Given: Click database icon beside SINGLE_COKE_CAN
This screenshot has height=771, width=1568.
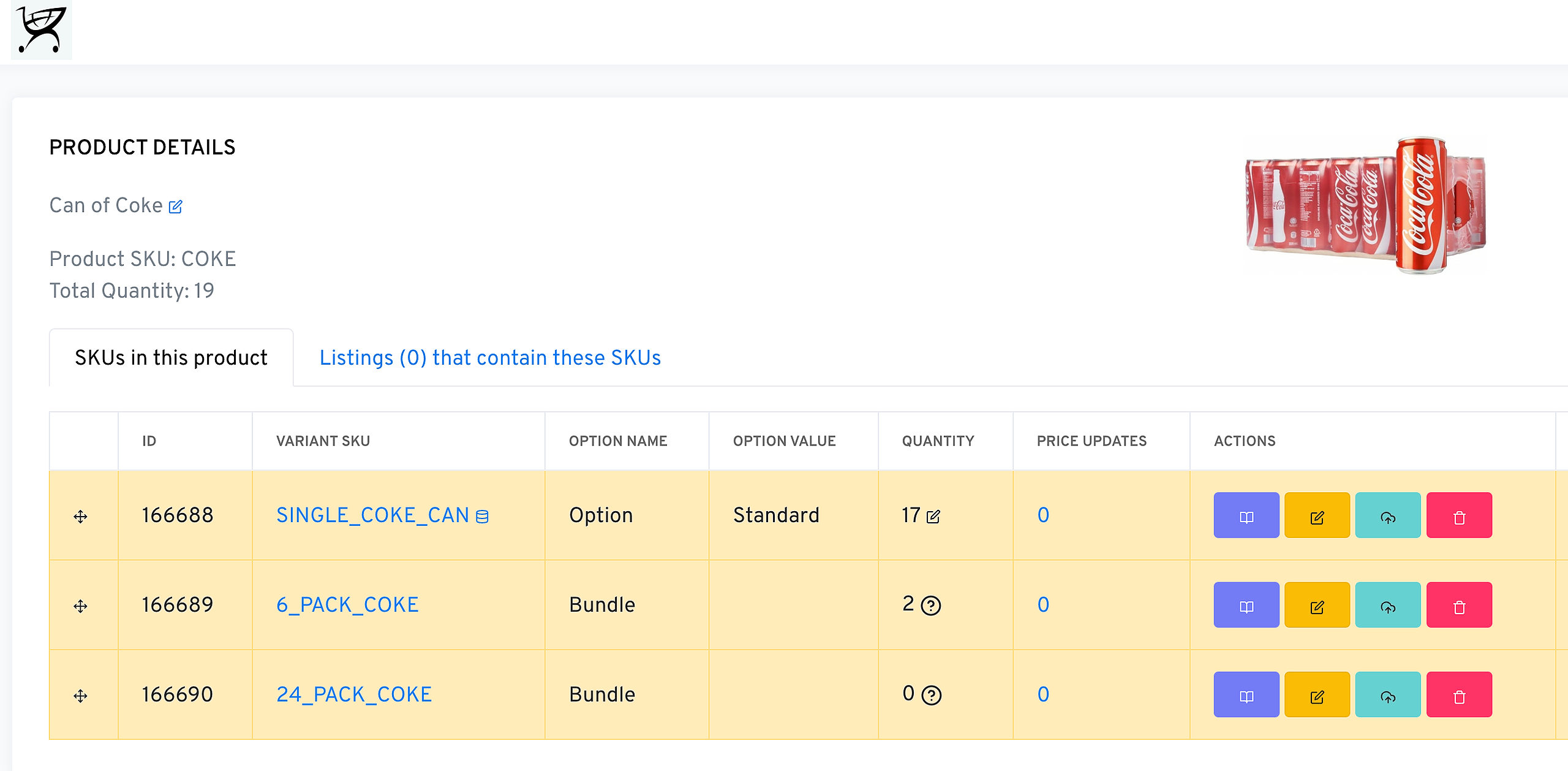Looking at the screenshot, I should coord(483,517).
